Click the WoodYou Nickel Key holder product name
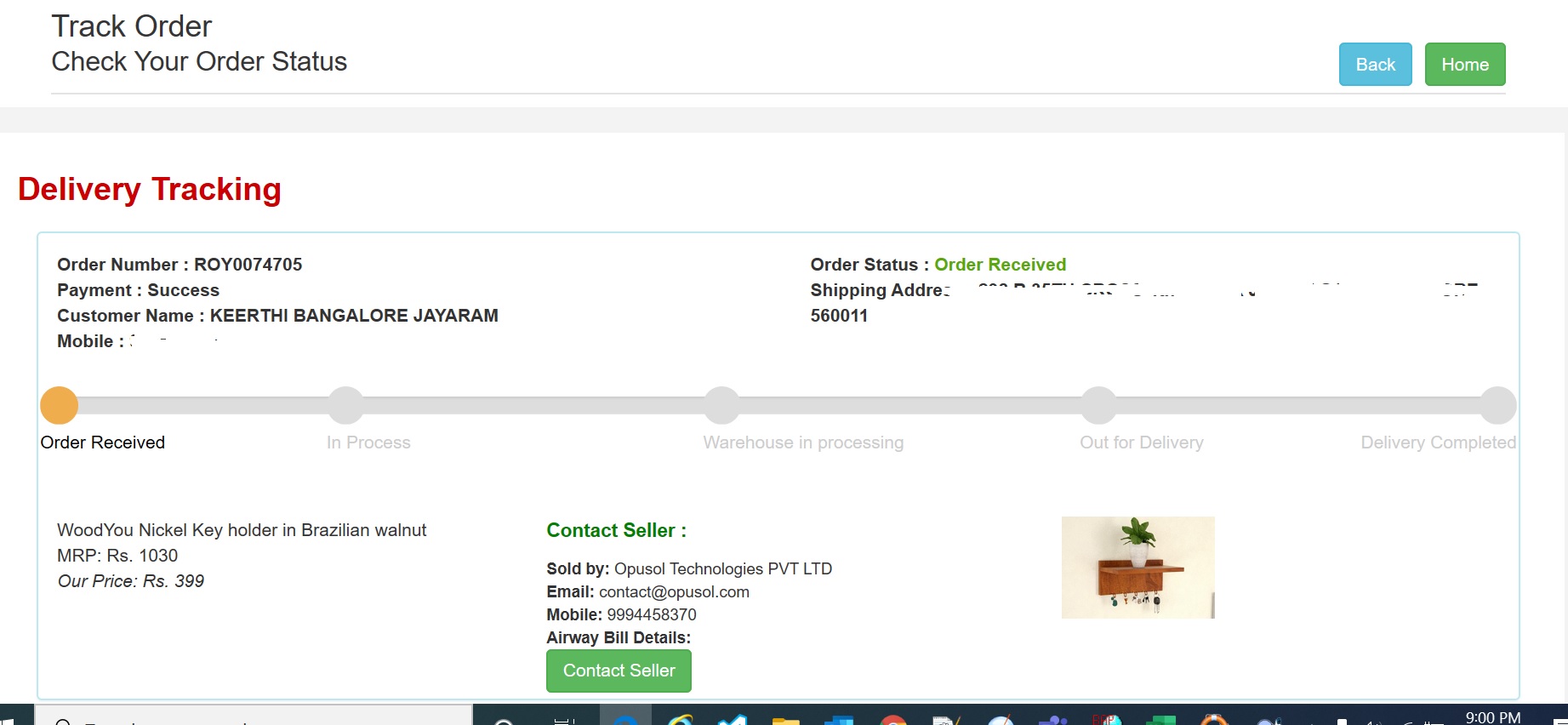The image size is (1568, 725). [242, 530]
